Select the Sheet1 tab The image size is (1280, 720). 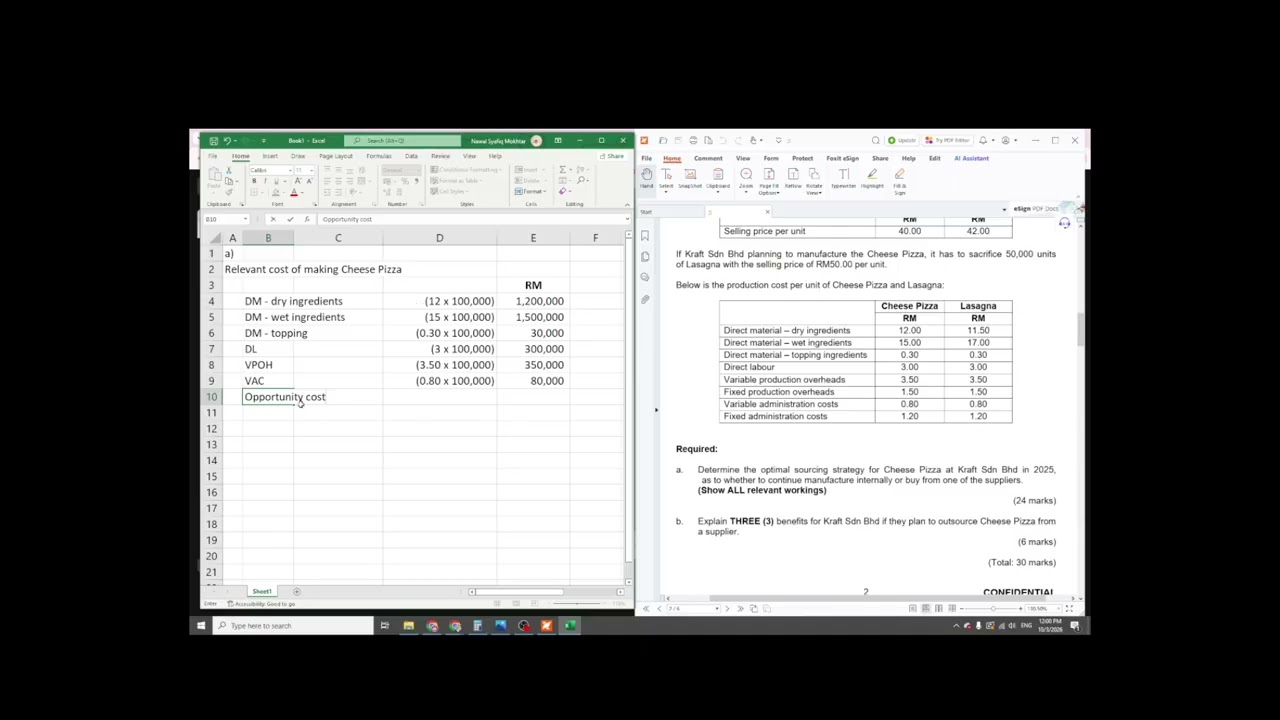[x=261, y=592]
